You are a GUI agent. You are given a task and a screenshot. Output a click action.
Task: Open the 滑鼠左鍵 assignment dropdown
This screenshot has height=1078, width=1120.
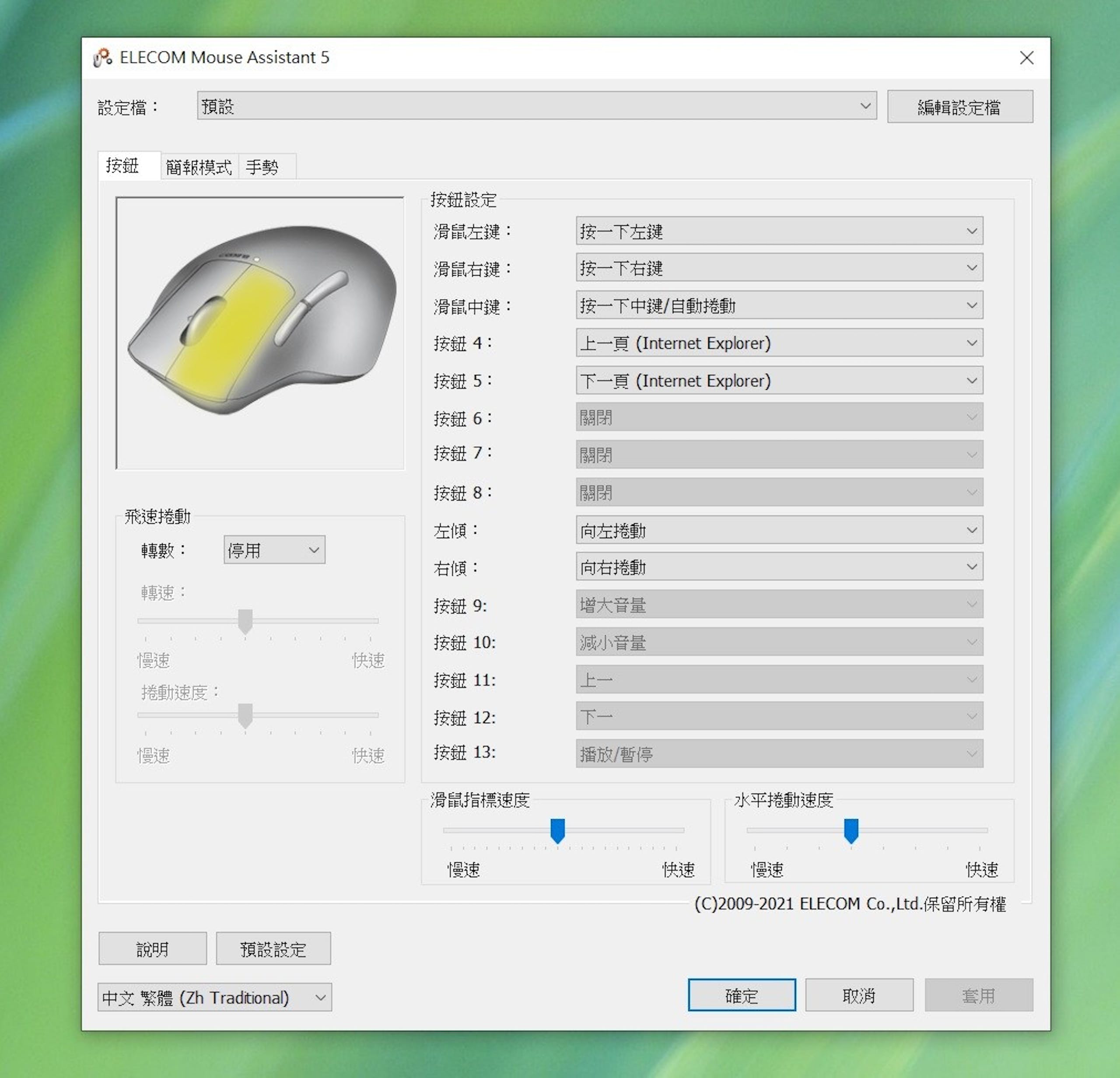tap(779, 231)
